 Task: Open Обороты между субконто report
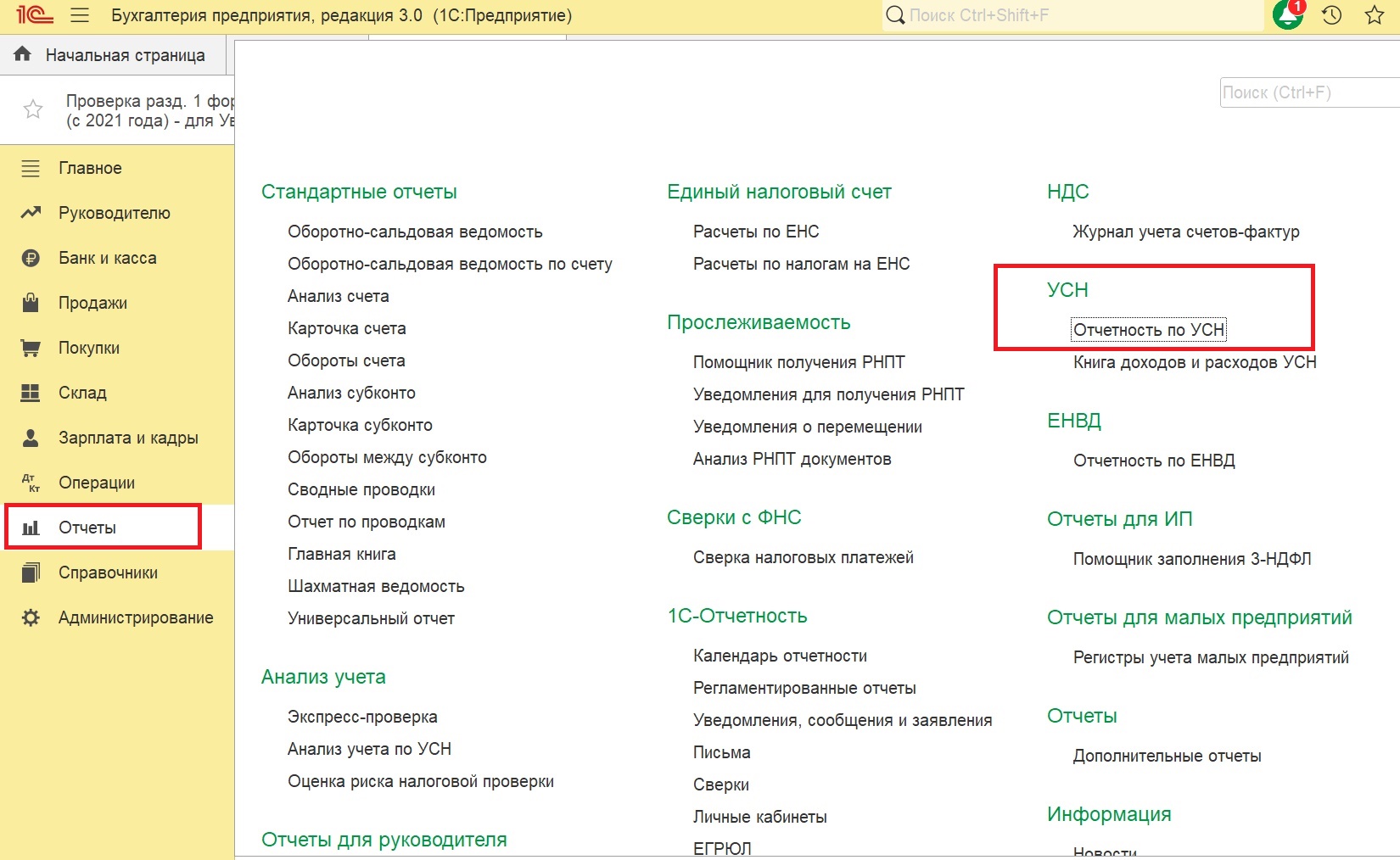tap(387, 457)
